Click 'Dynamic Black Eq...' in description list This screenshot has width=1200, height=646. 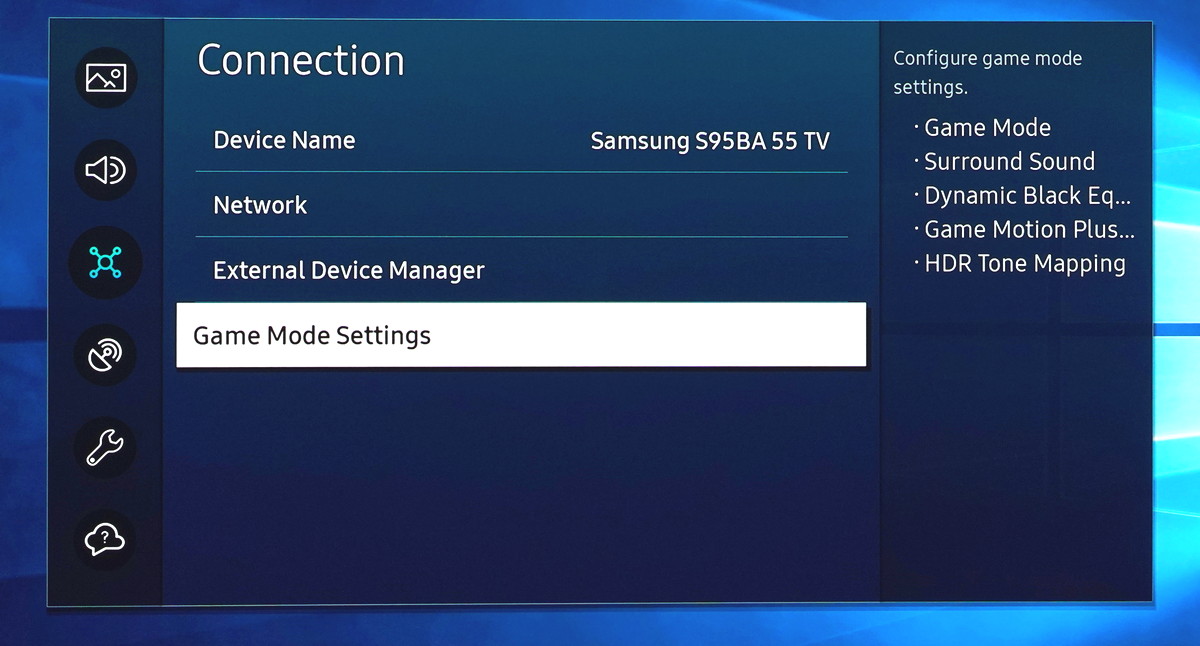[x=1027, y=196]
